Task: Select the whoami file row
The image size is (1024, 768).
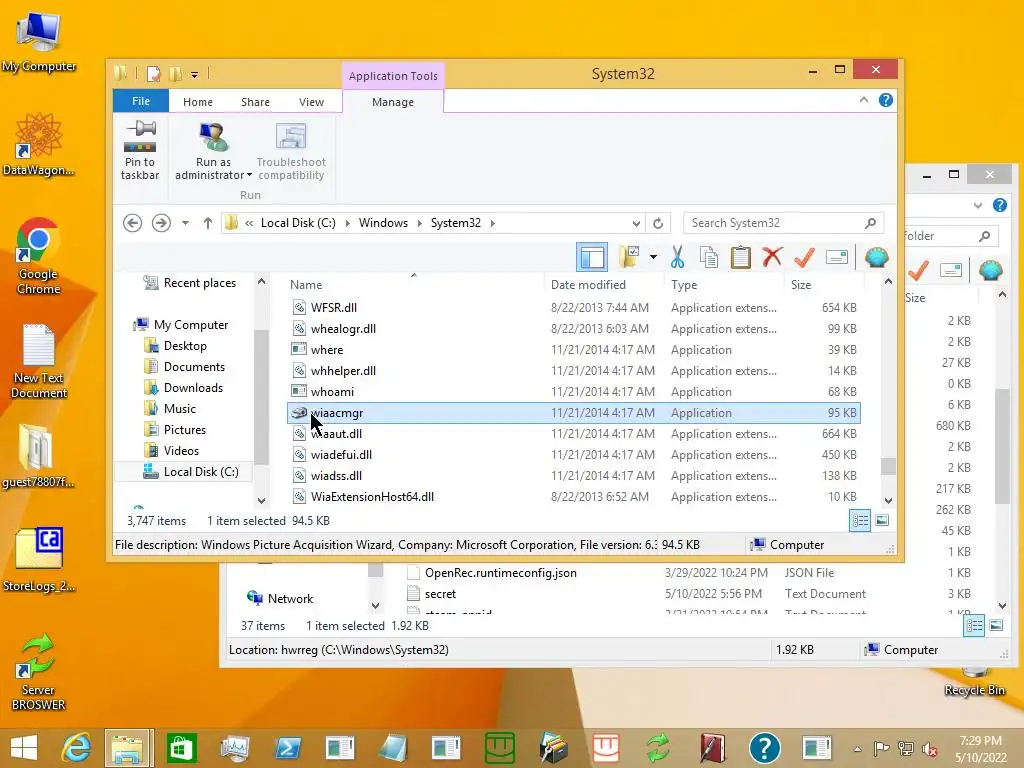Action: click(x=573, y=392)
